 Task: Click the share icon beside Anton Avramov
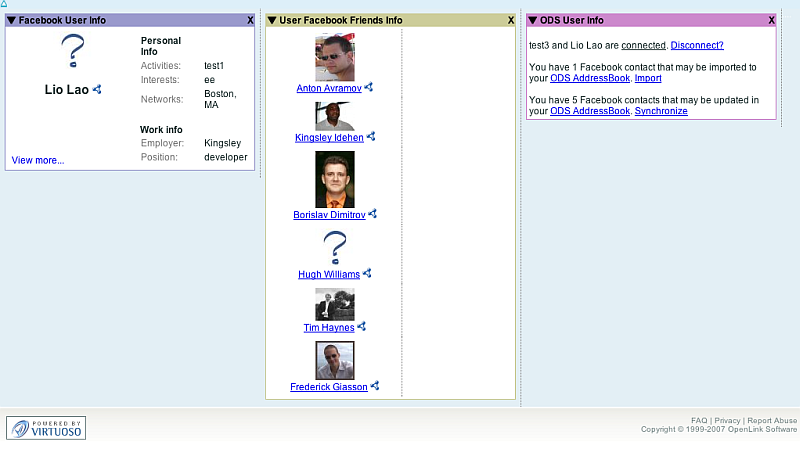tap(369, 87)
